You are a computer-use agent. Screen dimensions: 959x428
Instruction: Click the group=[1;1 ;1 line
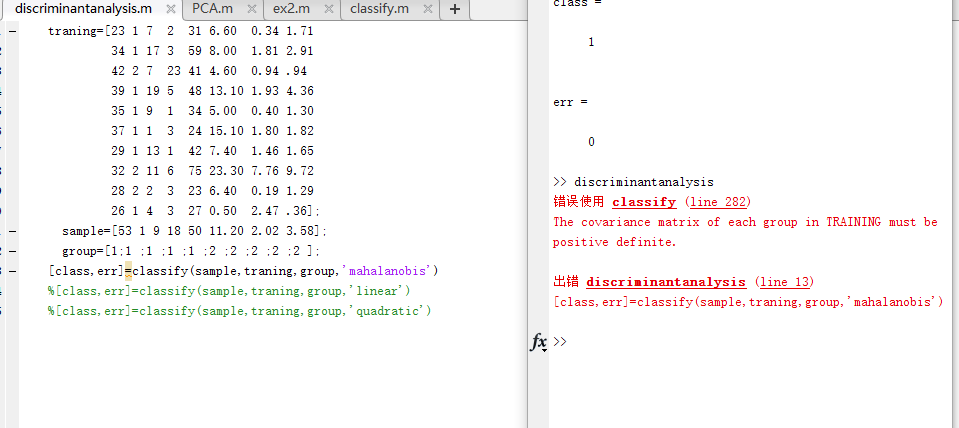click(x=191, y=251)
